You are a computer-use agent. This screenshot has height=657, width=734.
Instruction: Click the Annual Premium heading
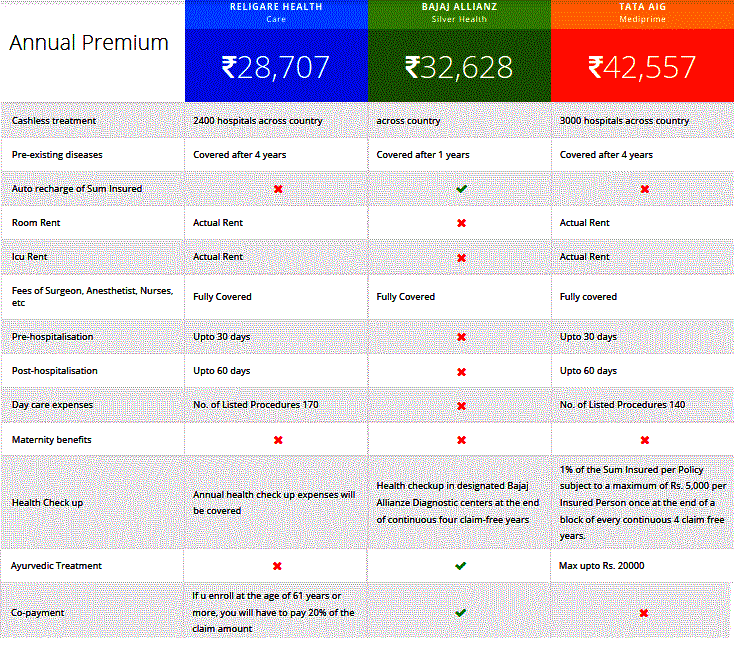89,43
